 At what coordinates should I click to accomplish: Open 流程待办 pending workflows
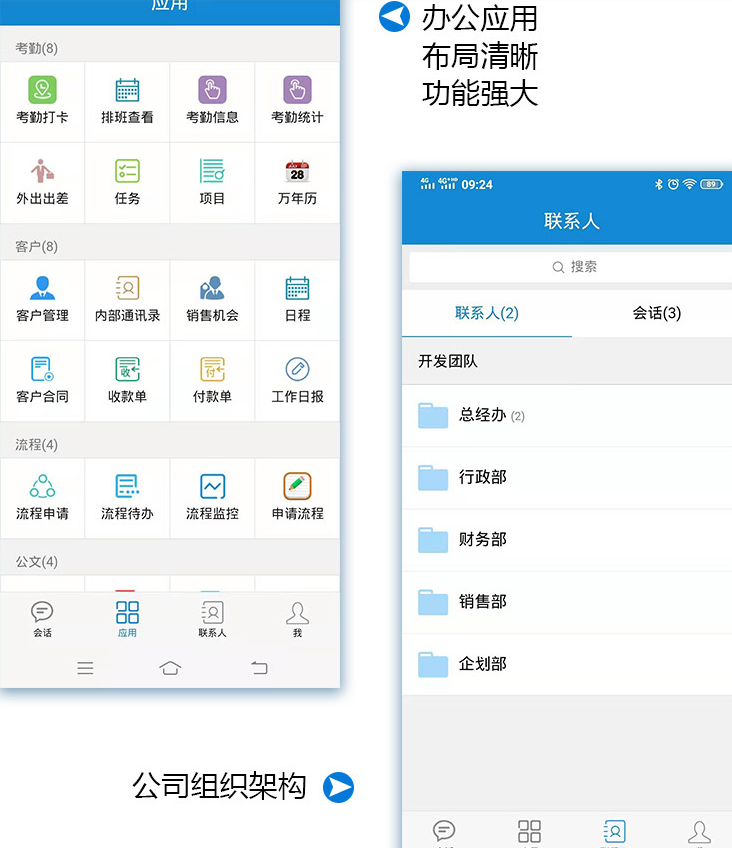(127, 498)
